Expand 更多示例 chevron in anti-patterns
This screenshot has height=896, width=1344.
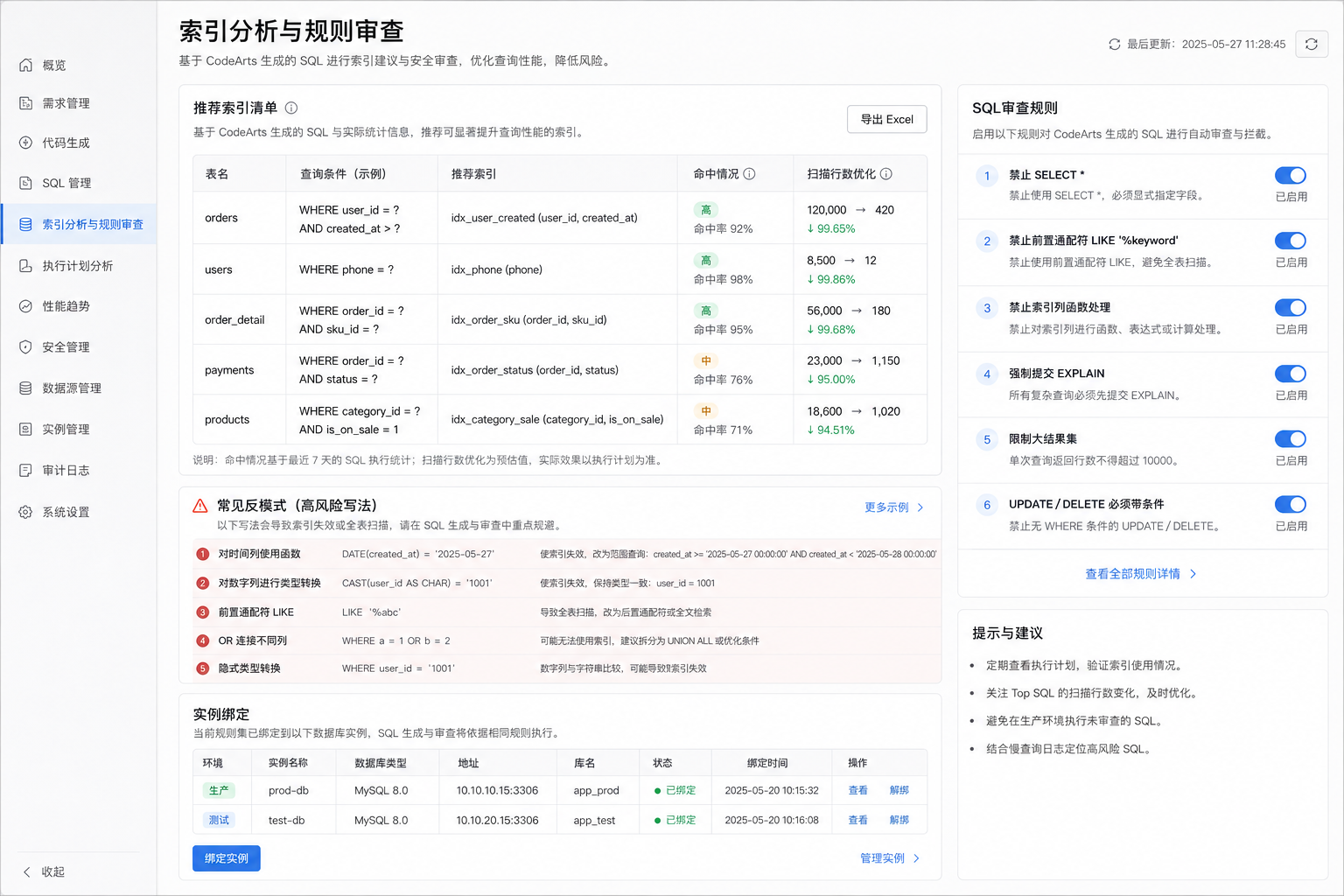(920, 507)
